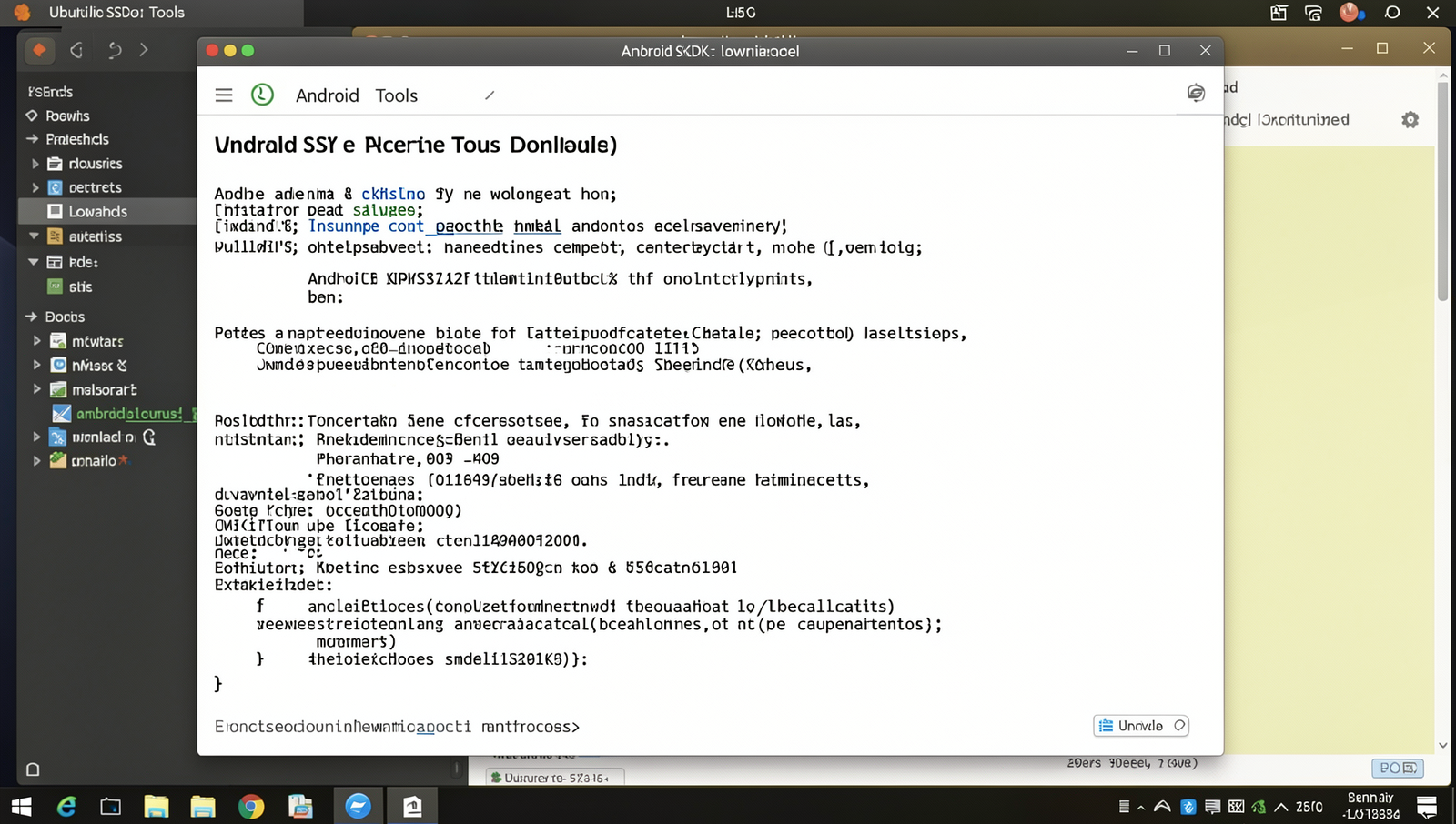Open the Bocbs sidebar section
Image resolution: width=1456 pixels, height=824 pixels.
65,317
